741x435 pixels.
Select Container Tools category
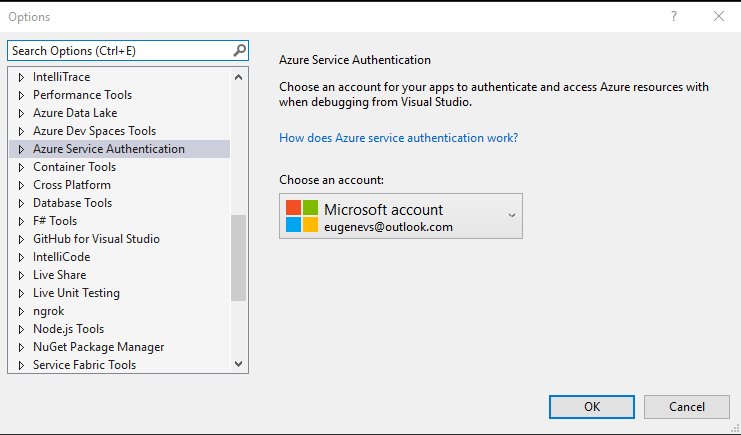click(x=74, y=166)
